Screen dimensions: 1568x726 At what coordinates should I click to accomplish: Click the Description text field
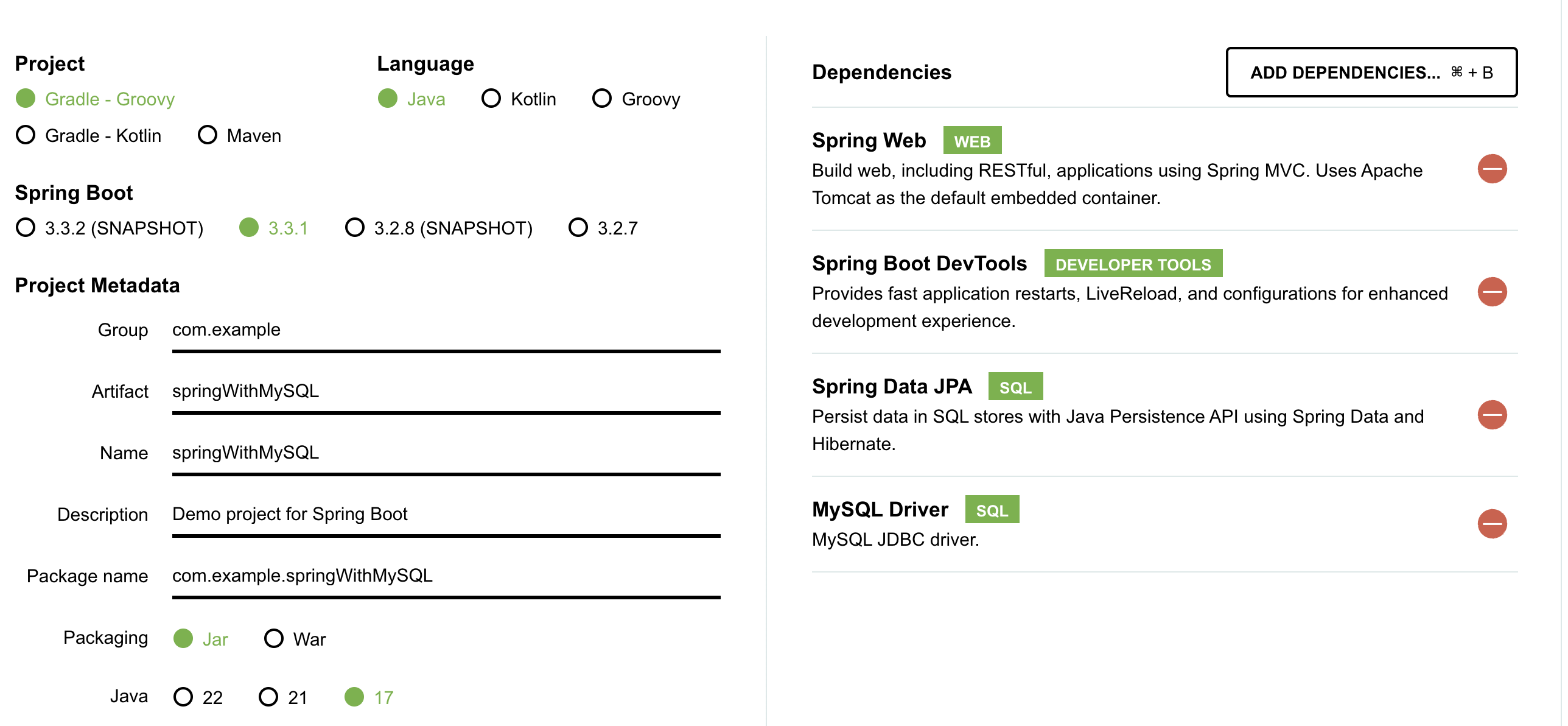pos(446,515)
